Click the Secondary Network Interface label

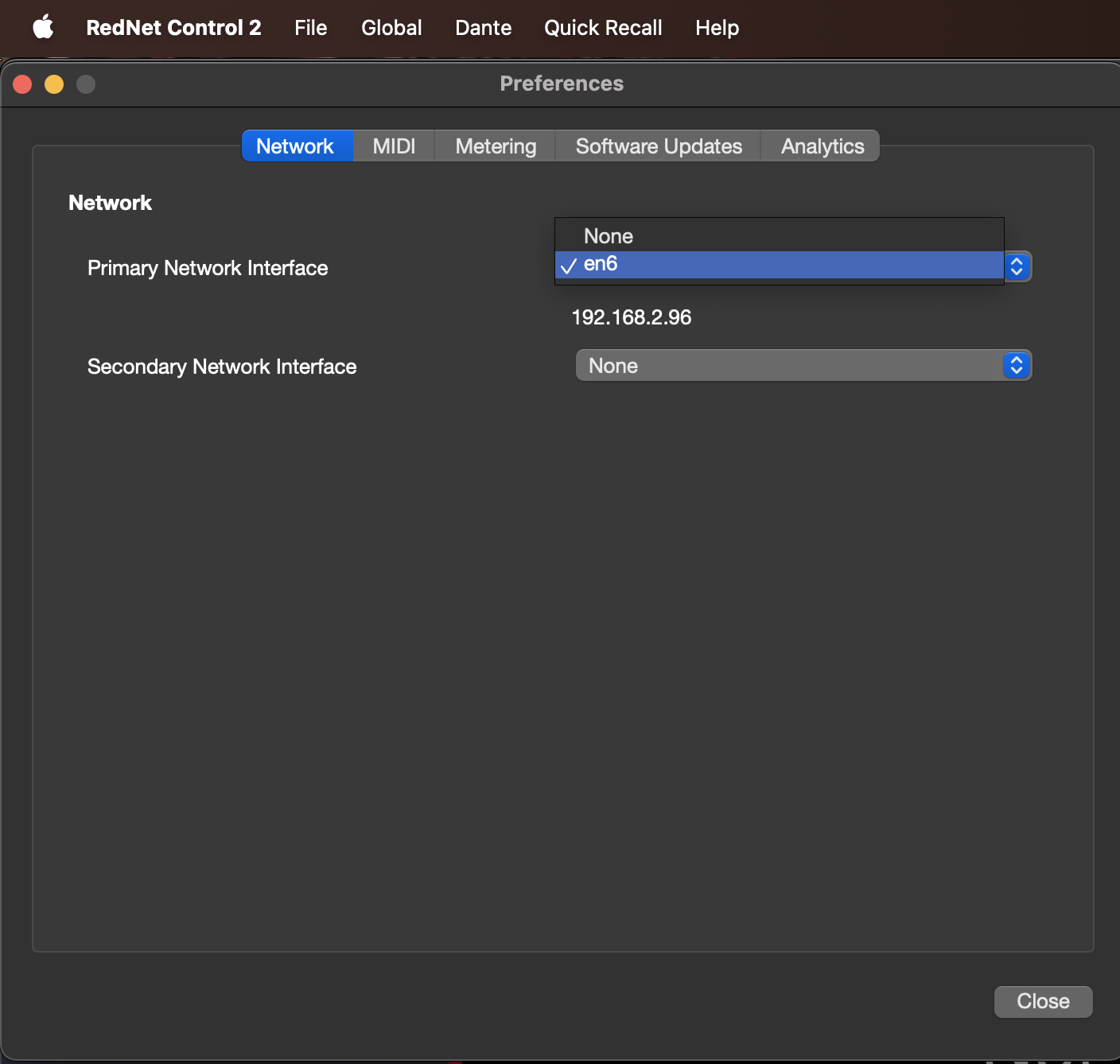[x=222, y=367]
